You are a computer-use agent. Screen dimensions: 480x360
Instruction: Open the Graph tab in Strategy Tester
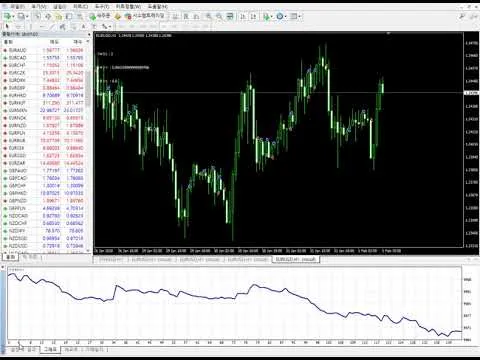click(50, 350)
